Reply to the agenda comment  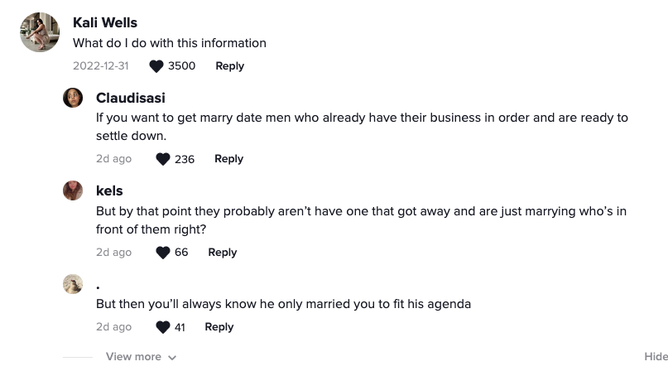[219, 327]
